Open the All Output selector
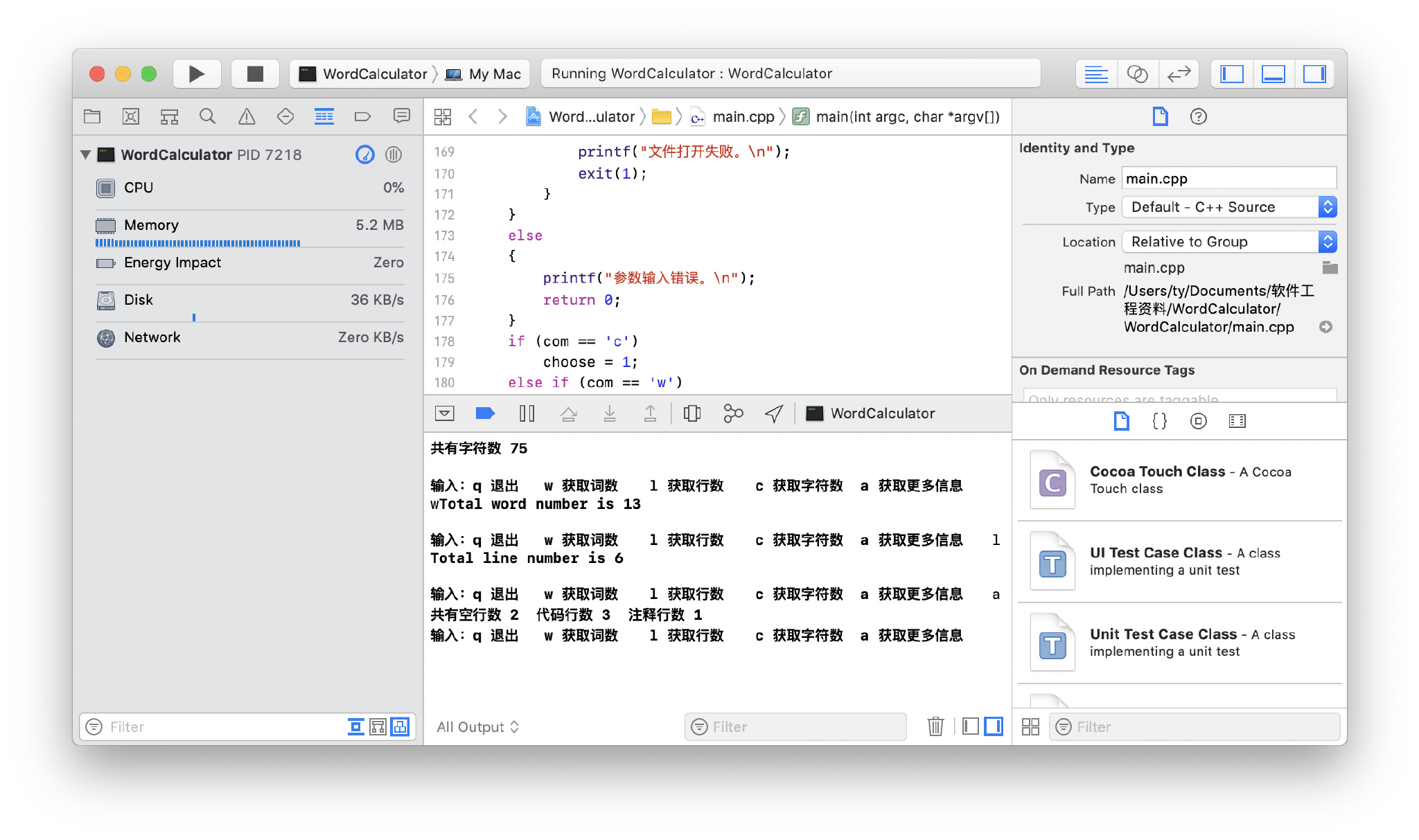 (x=477, y=726)
